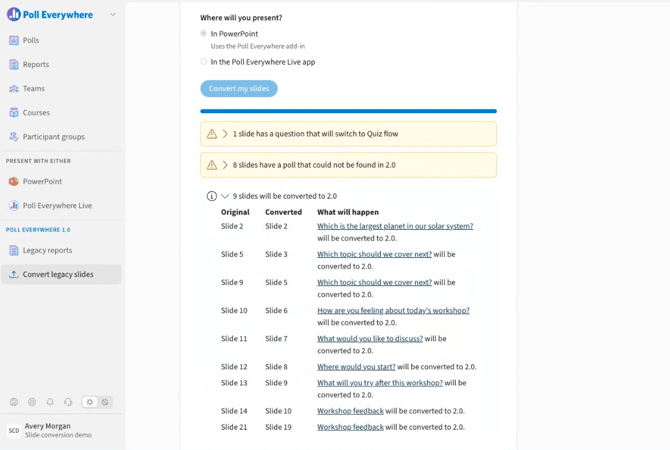Open What will you try after workshop link
The width and height of the screenshot is (670, 450).
(380, 383)
